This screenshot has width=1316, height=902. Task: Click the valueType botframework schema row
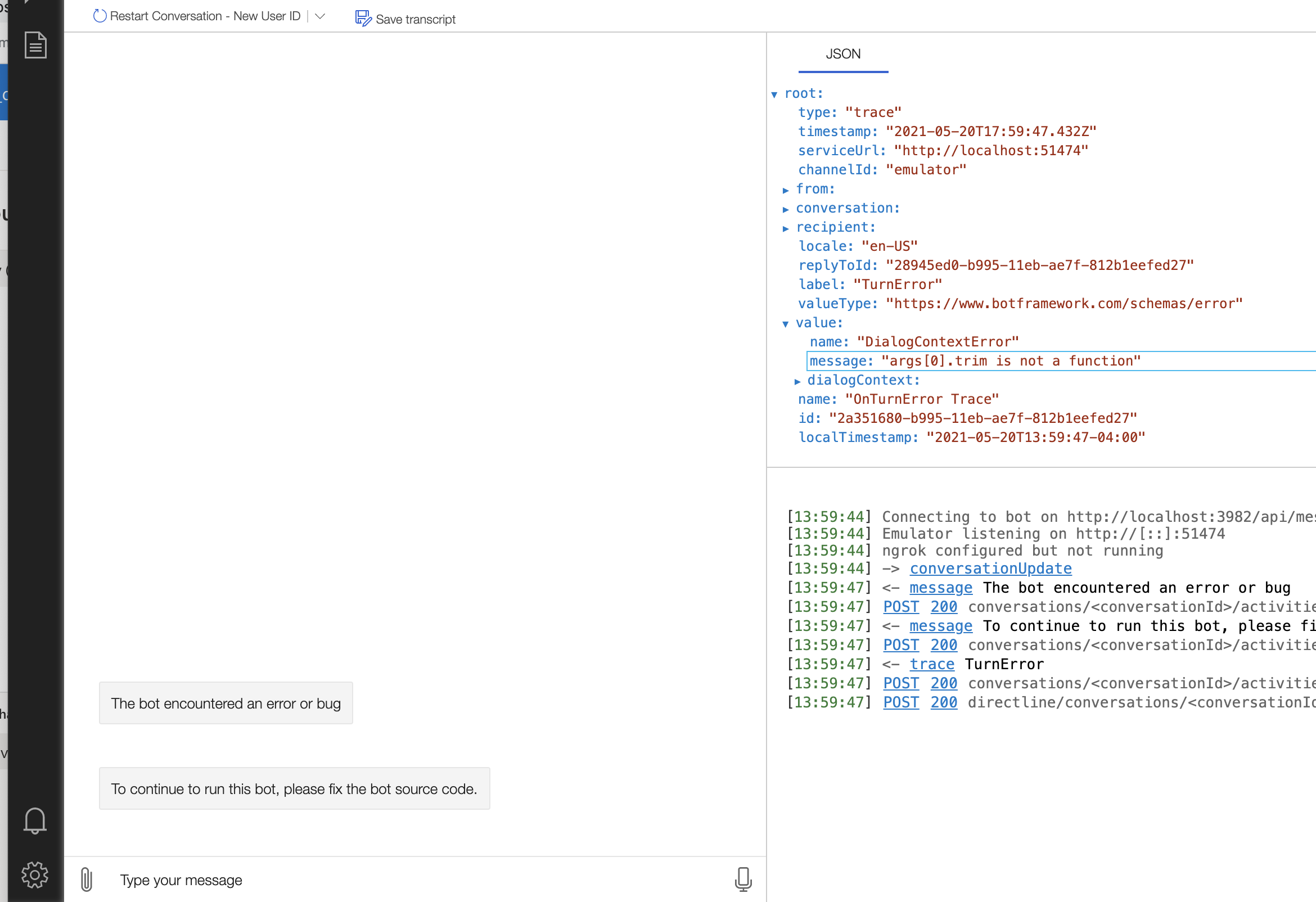point(1020,304)
